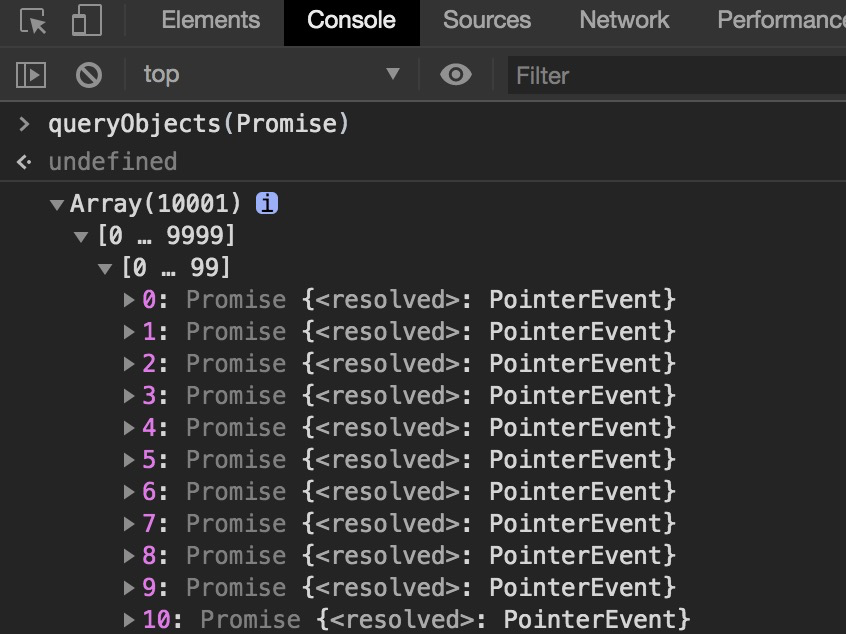Open live expression via the eye icon
846x634 pixels.
(456, 74)
